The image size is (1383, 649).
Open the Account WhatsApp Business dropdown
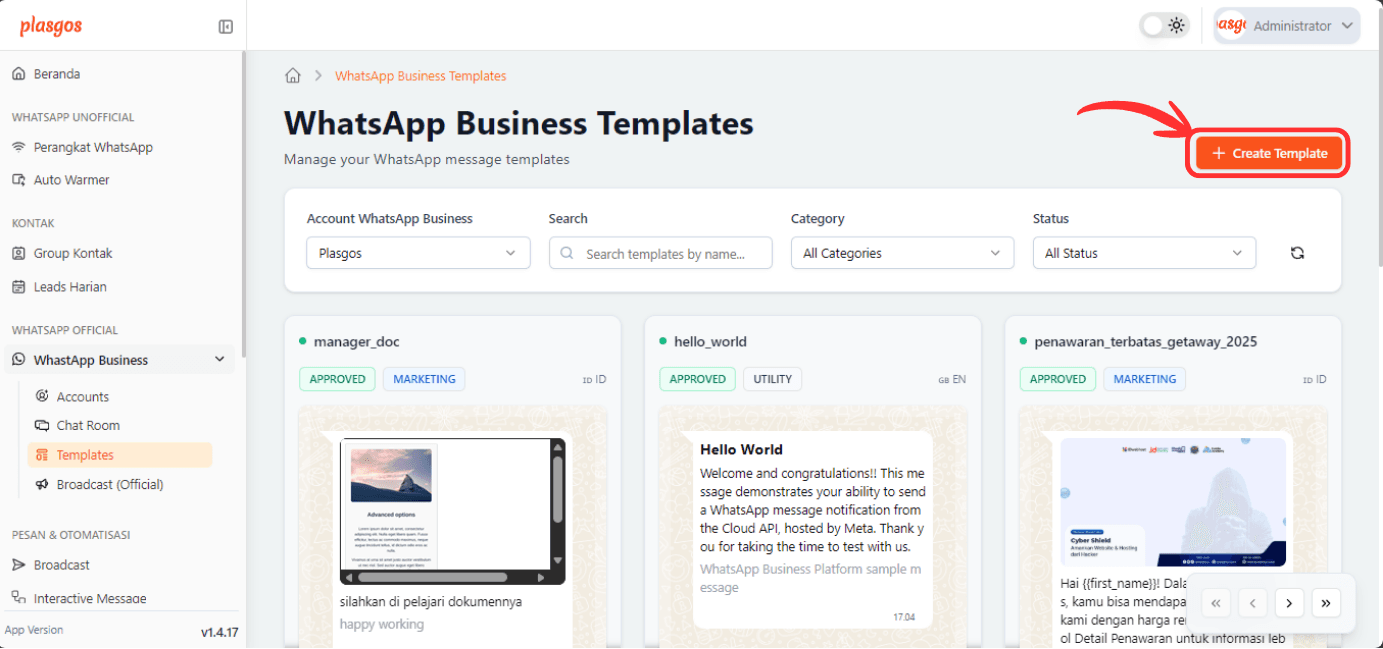point(418,253)
